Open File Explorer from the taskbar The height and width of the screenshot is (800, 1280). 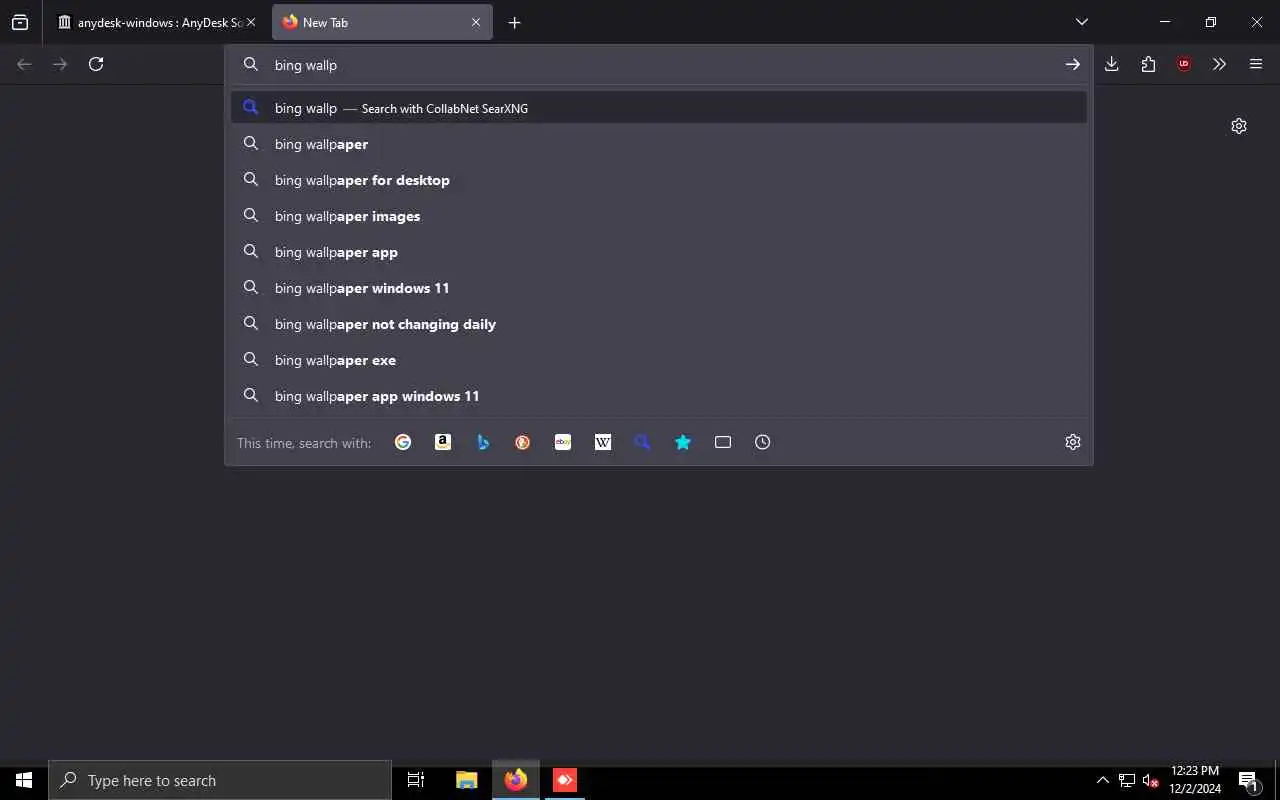coord(466,780)
